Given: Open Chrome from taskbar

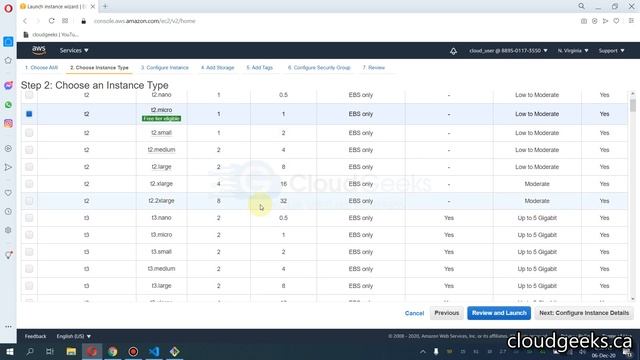Looking at the screenshot, I should tap(113, 351).
